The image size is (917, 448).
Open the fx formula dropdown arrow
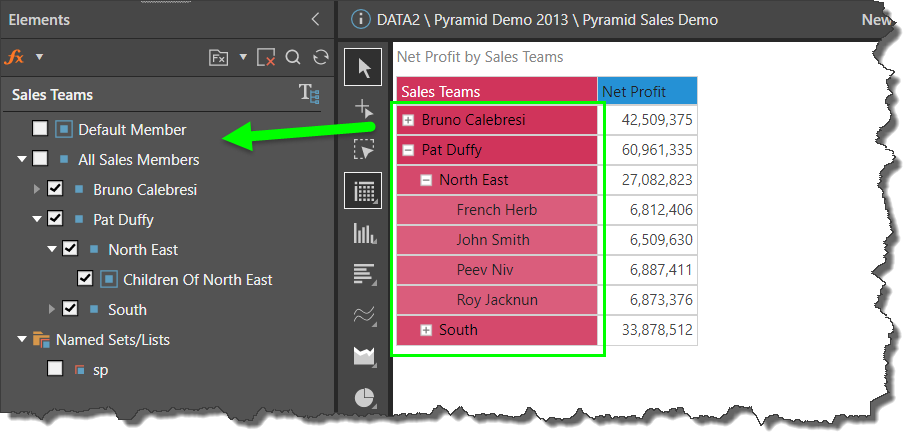point(40,57)
